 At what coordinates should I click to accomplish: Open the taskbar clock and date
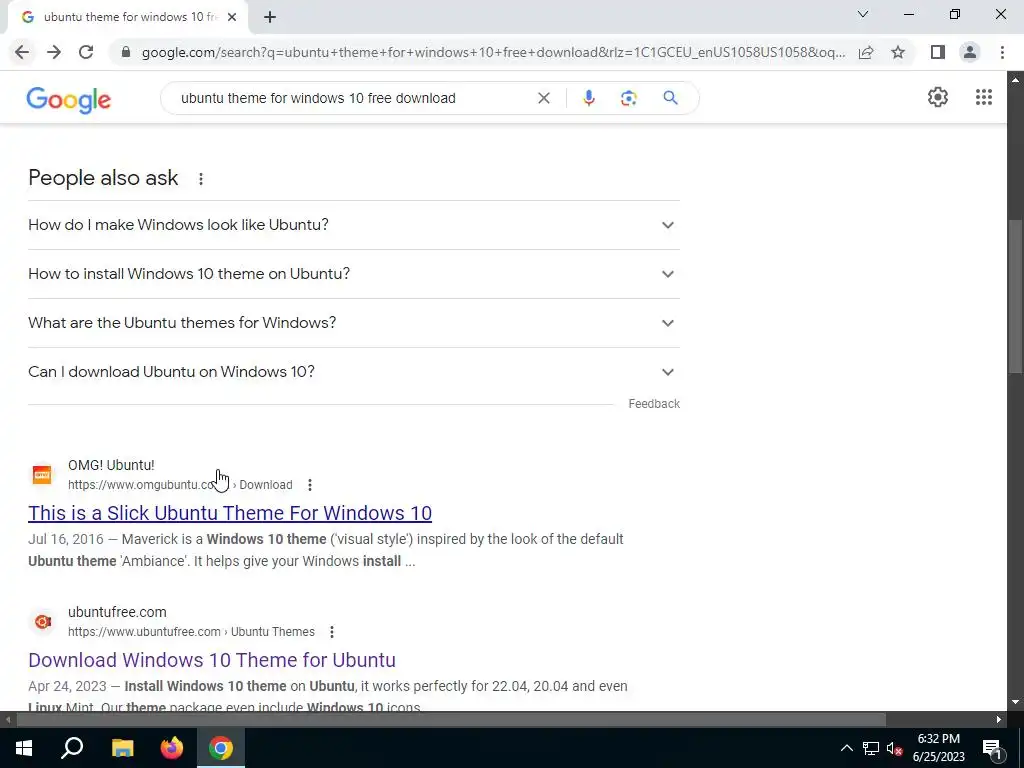click(938, 748)
